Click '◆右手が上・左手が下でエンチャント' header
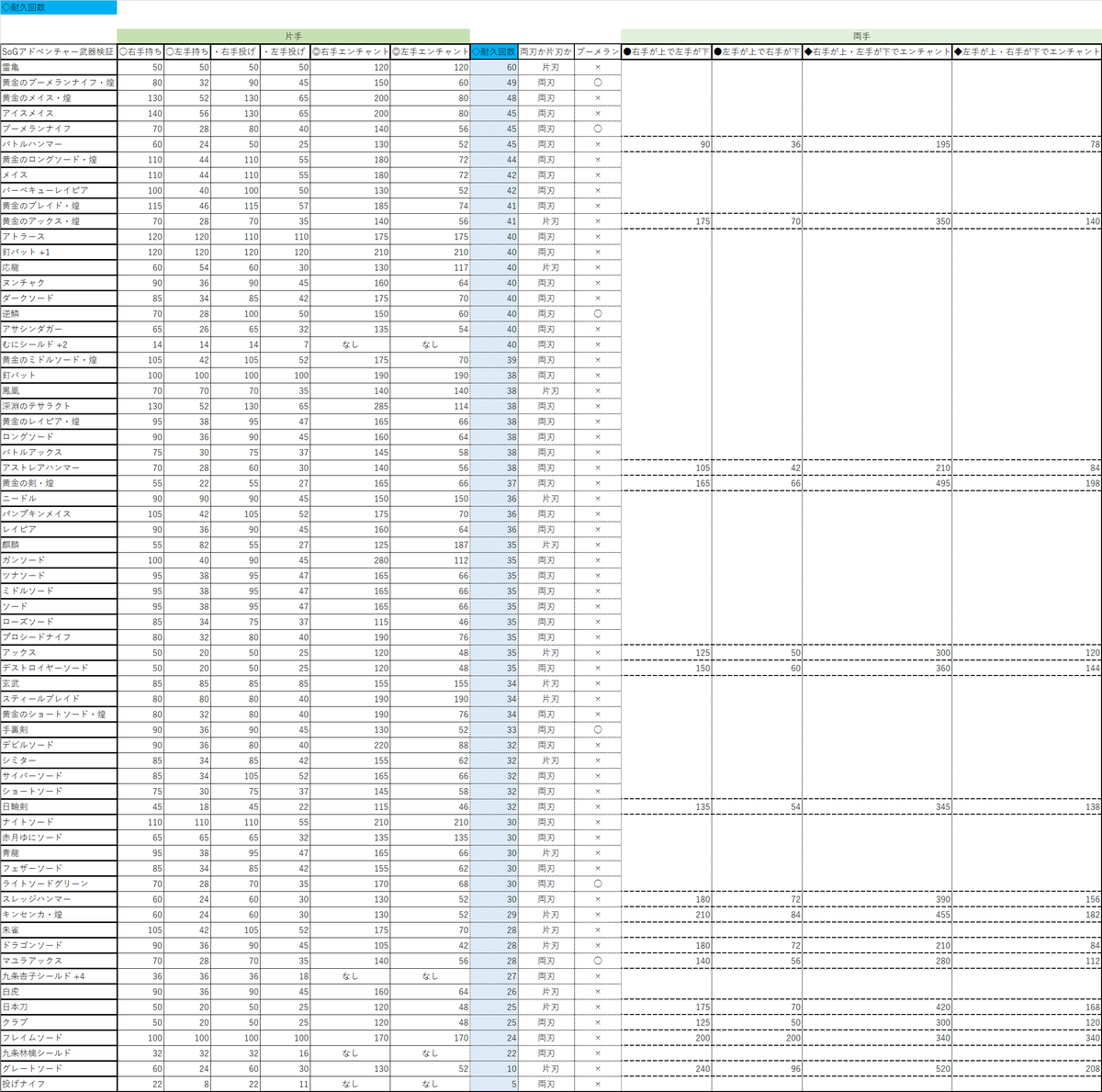Viewport: 1102px width, 1092px height. (877, 51)
